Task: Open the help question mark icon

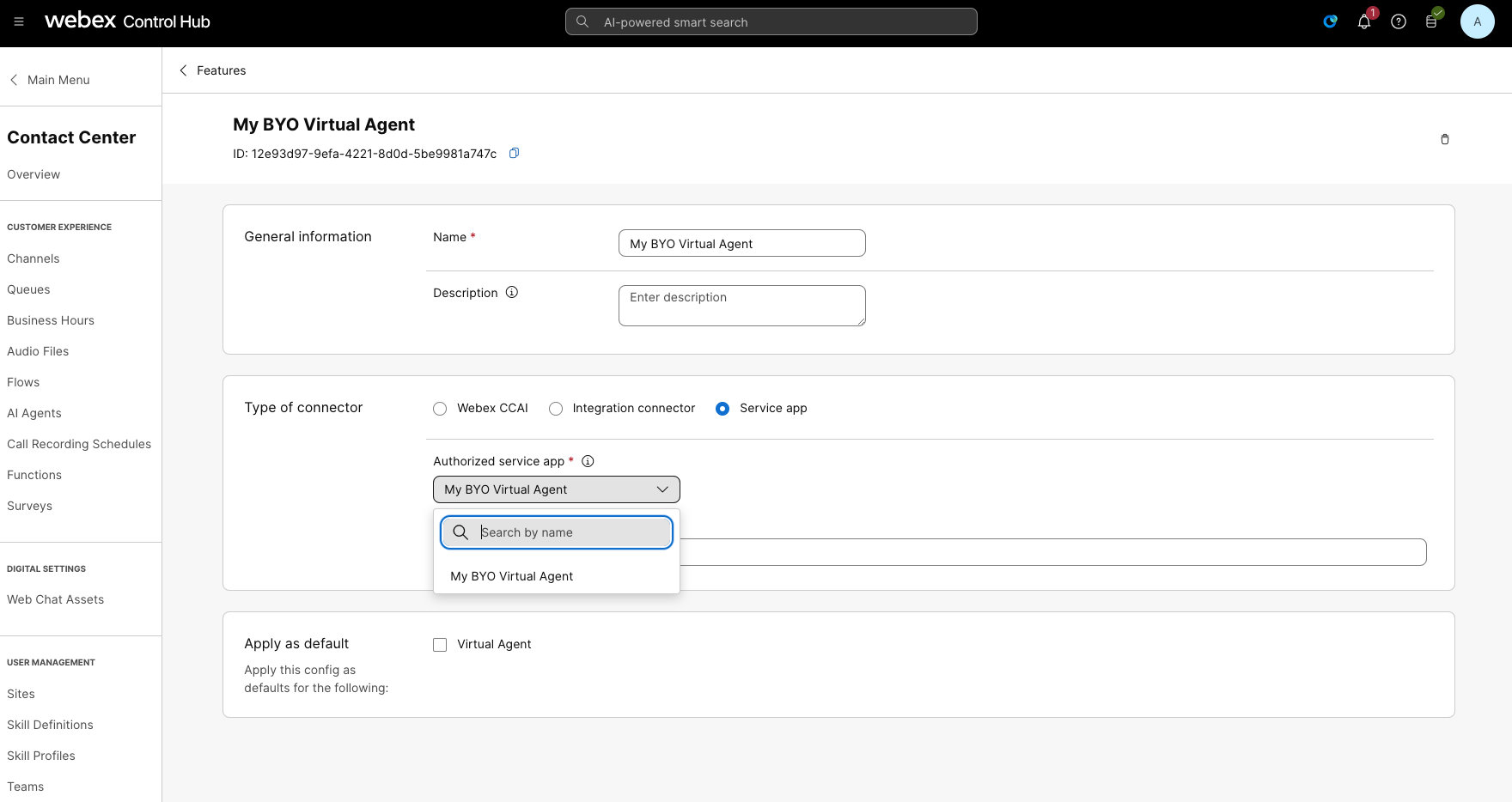Action: [1399, 21]
